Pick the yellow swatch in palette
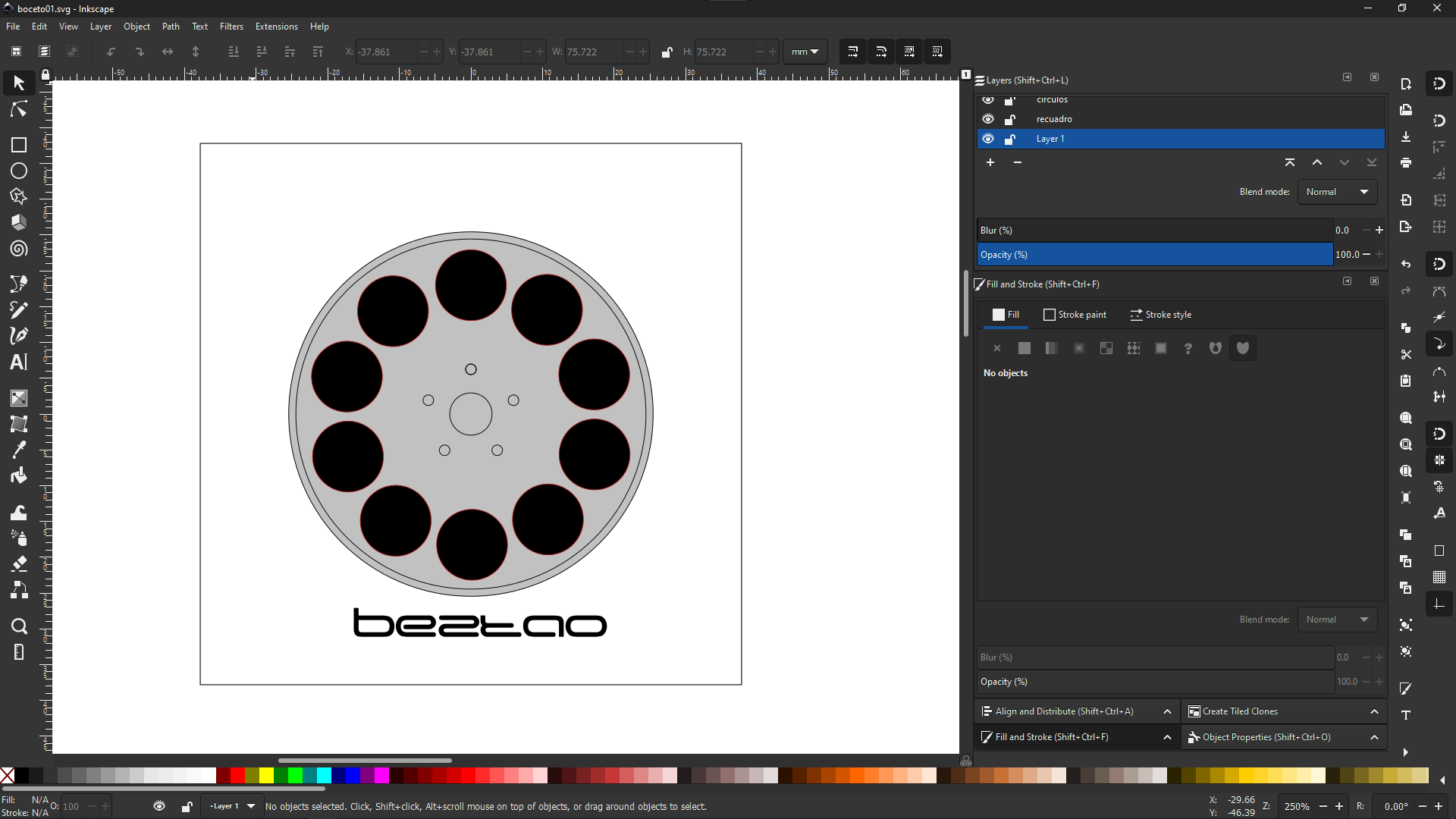The height and width of the screenshot is (819, 1456). [x=266, y=775]
